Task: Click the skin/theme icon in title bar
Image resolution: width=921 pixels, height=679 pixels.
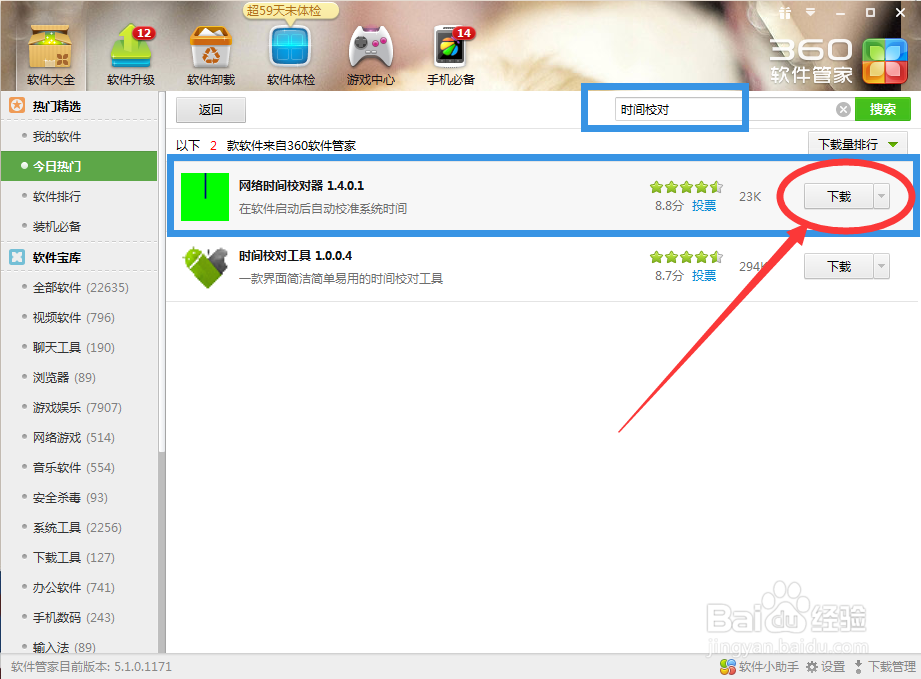Action: coord(785,12)
